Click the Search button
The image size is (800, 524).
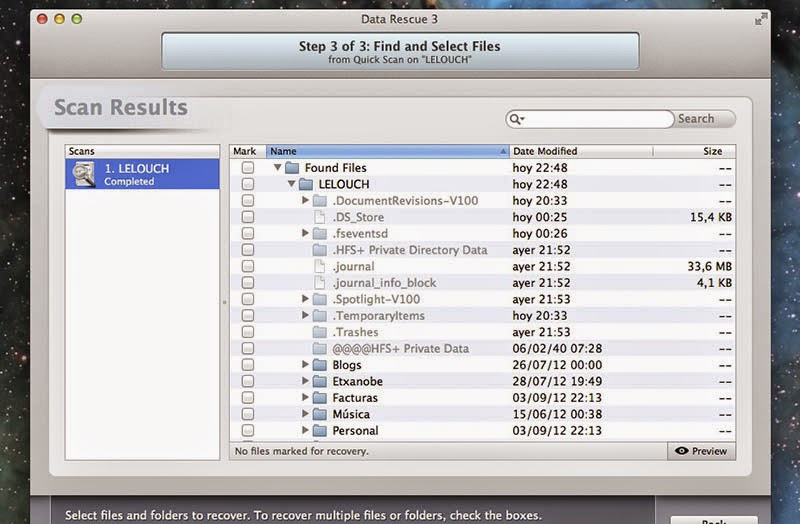click(x=704, y=119)
